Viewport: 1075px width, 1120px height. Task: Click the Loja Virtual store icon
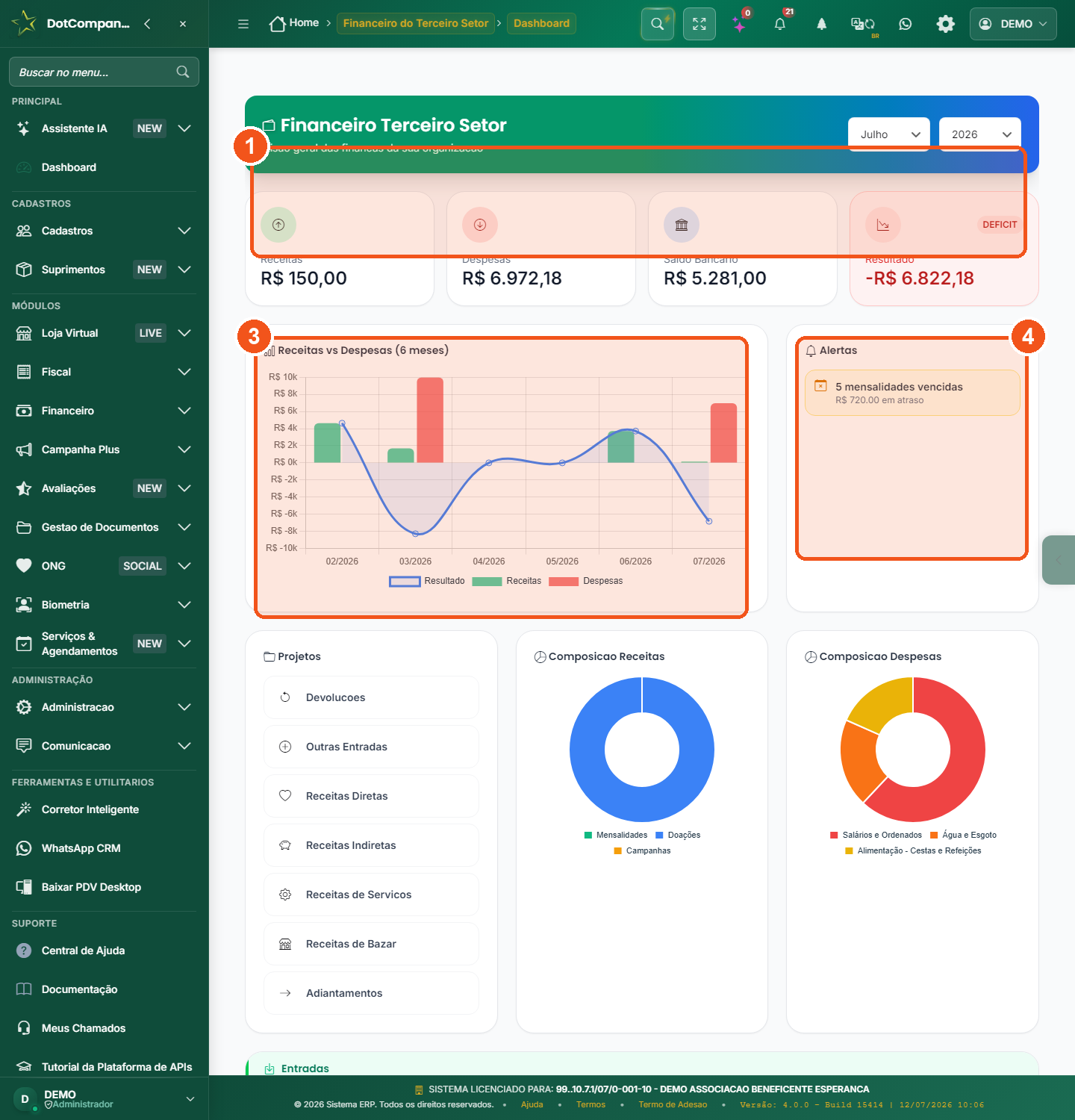(x=24, y=333)
